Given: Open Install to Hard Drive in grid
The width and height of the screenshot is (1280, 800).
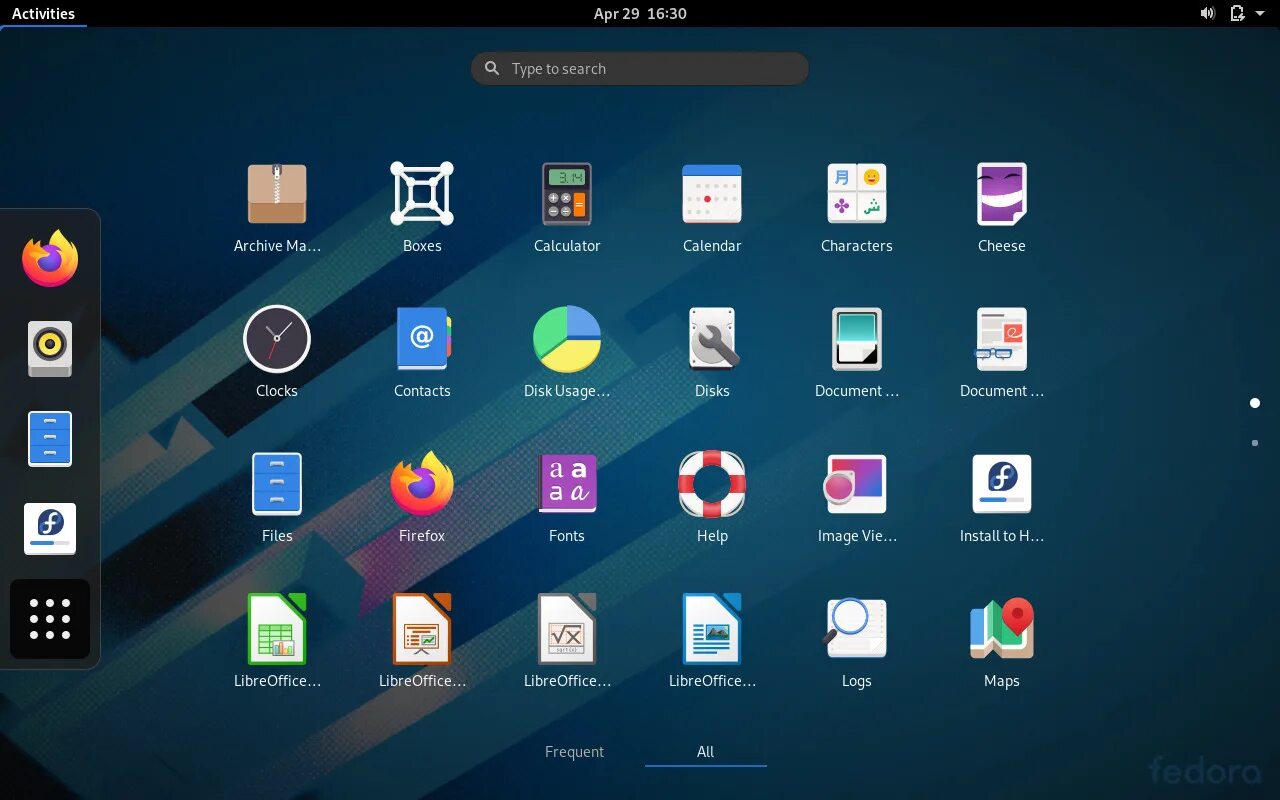Looking at the screenshot, I should click(1002, 484).
